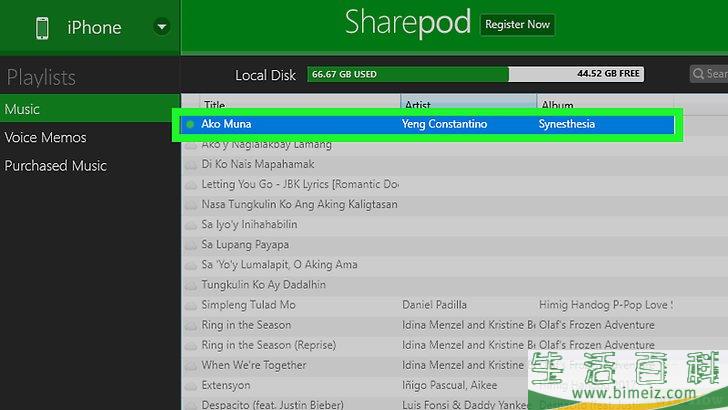
Task: Click cloud icon beside Extensyon
Action: [191, 386]
